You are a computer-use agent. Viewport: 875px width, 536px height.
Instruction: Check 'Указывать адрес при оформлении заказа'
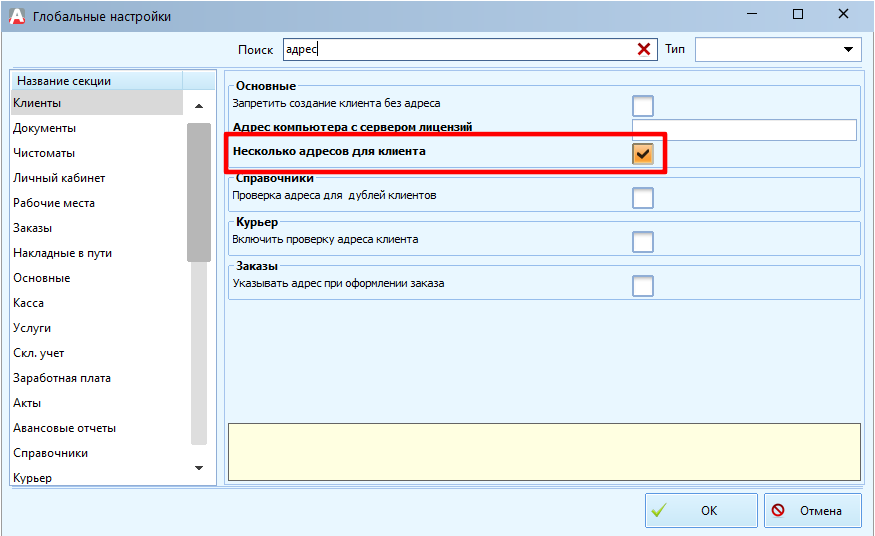click(642, 286)
